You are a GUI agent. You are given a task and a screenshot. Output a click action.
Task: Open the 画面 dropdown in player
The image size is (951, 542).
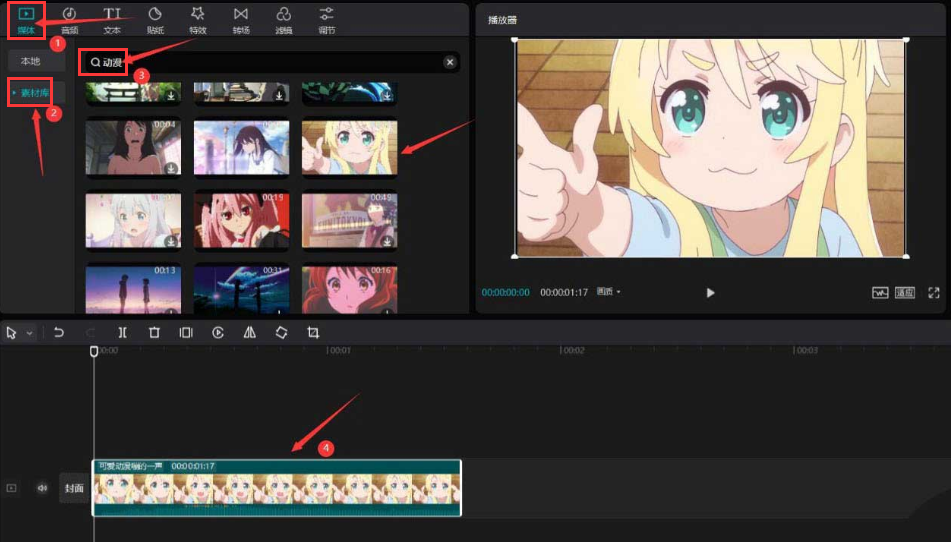[x=608, y=292]
